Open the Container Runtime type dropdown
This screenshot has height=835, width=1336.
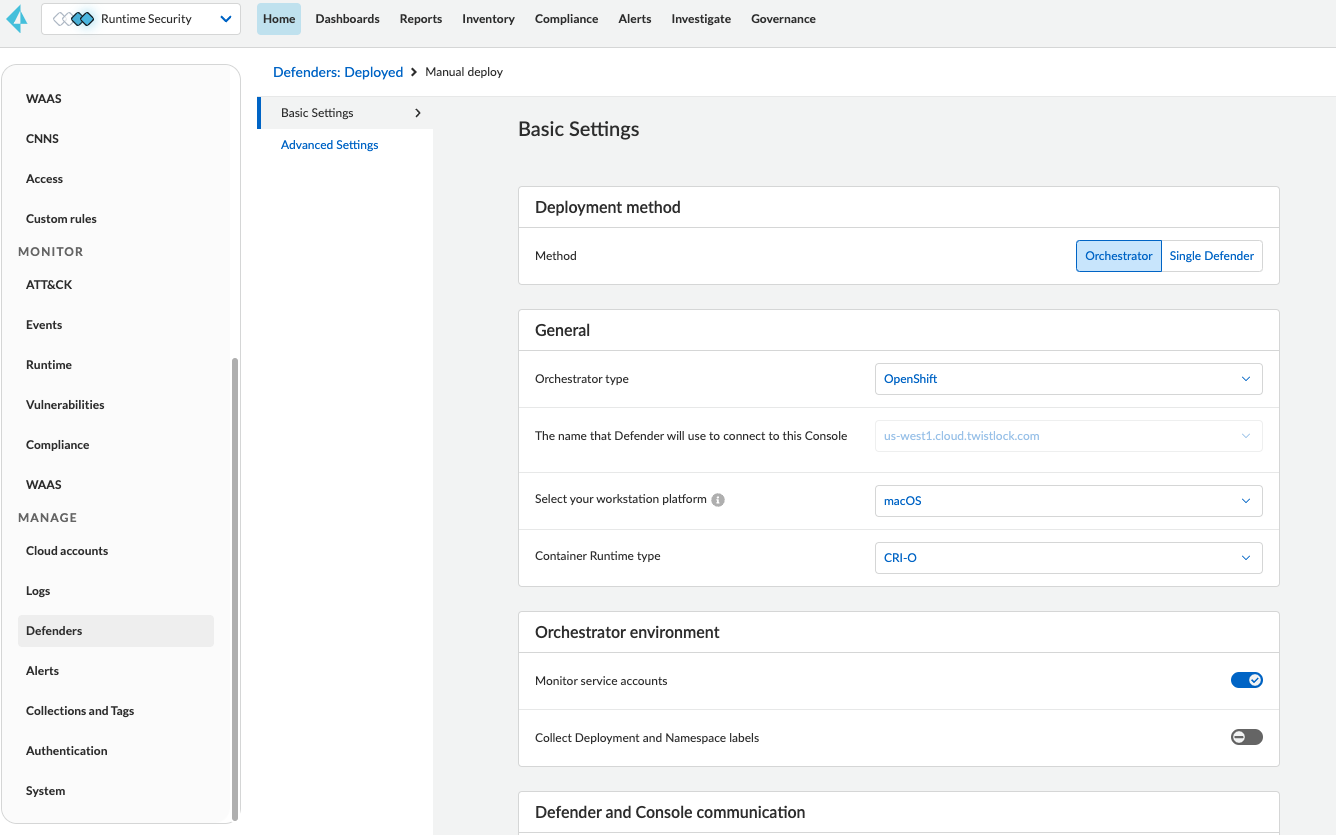pos(1068,557)
